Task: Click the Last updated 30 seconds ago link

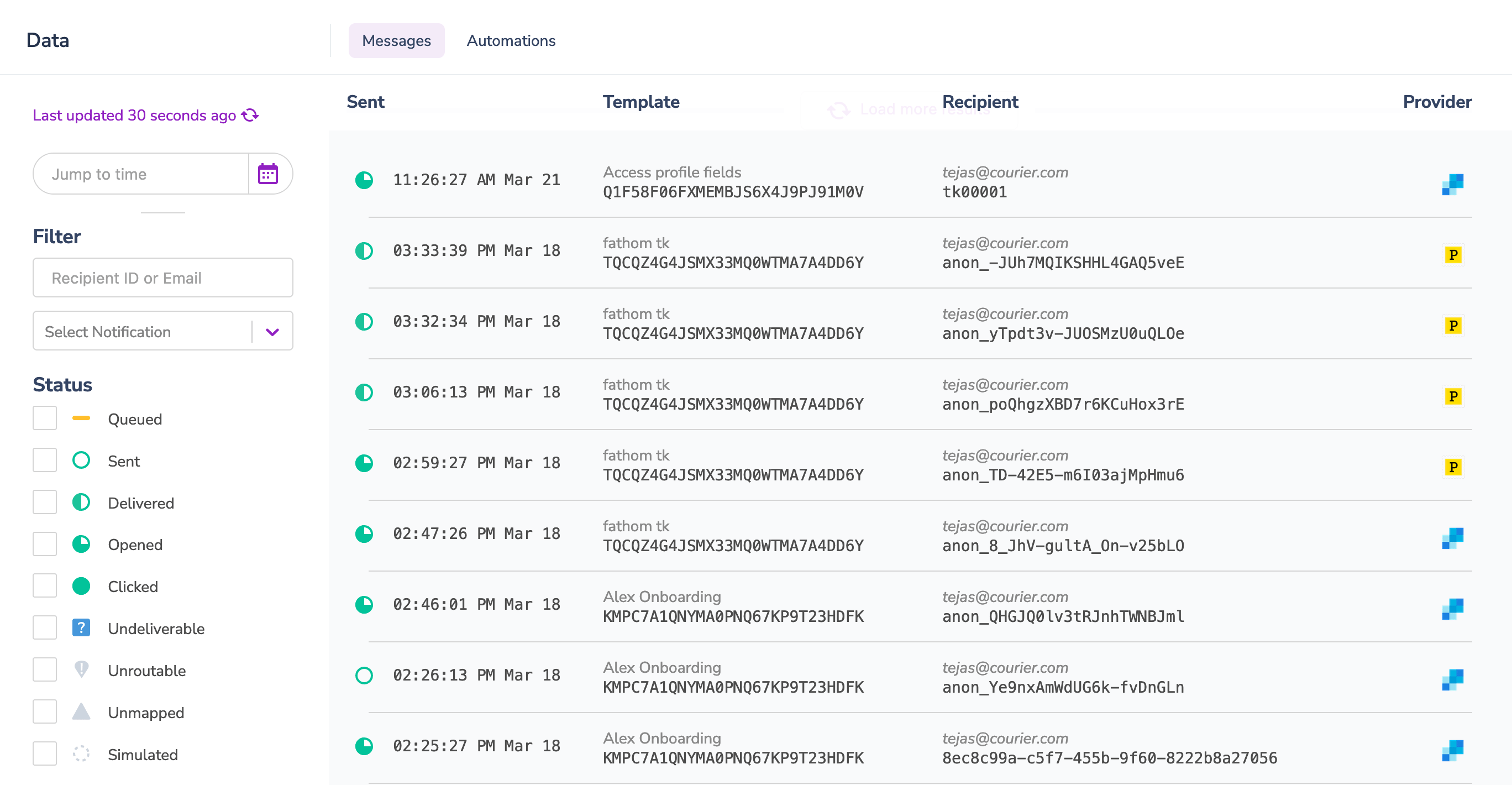Action: click(134, 115)
